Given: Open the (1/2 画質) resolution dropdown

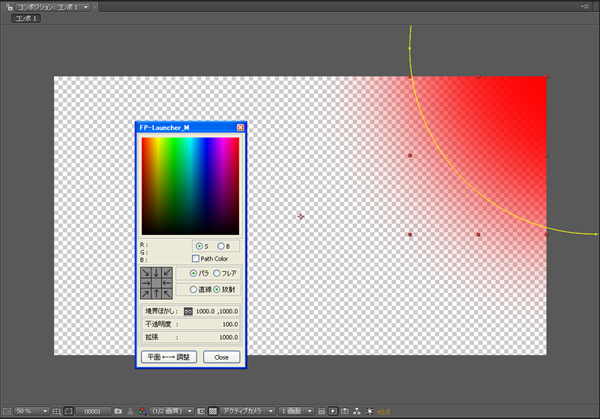Looking at the screenshot, I should coord(171,411).
